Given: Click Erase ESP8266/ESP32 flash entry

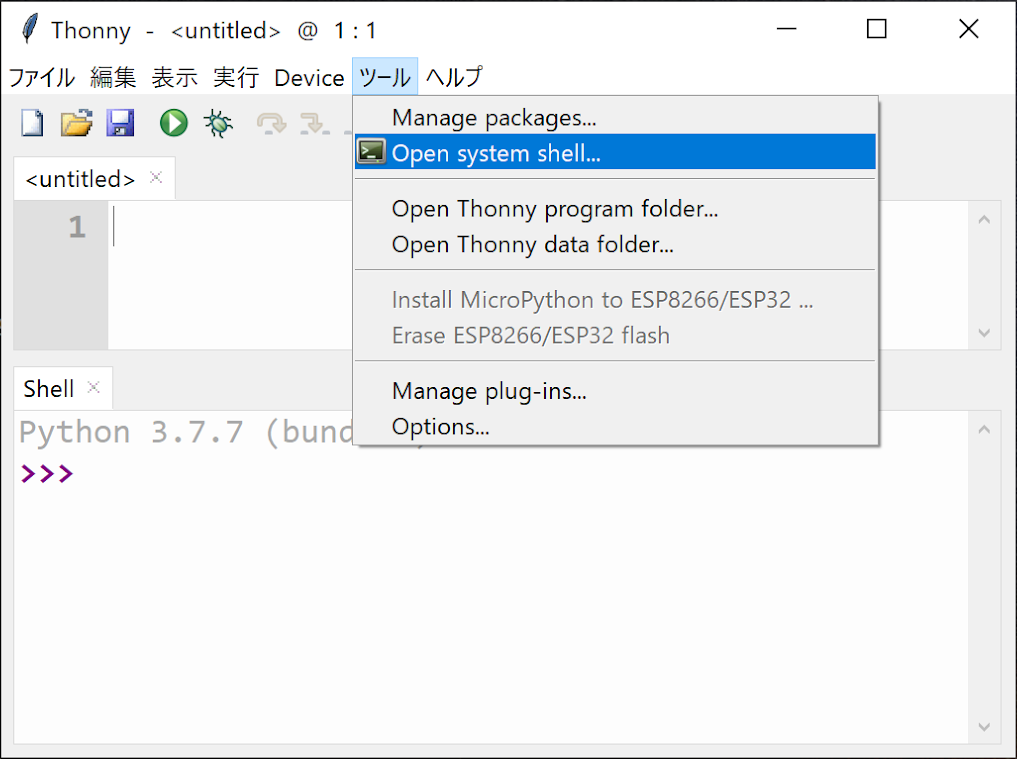Looking at the screenshot, I should click(x=615, y=335).
